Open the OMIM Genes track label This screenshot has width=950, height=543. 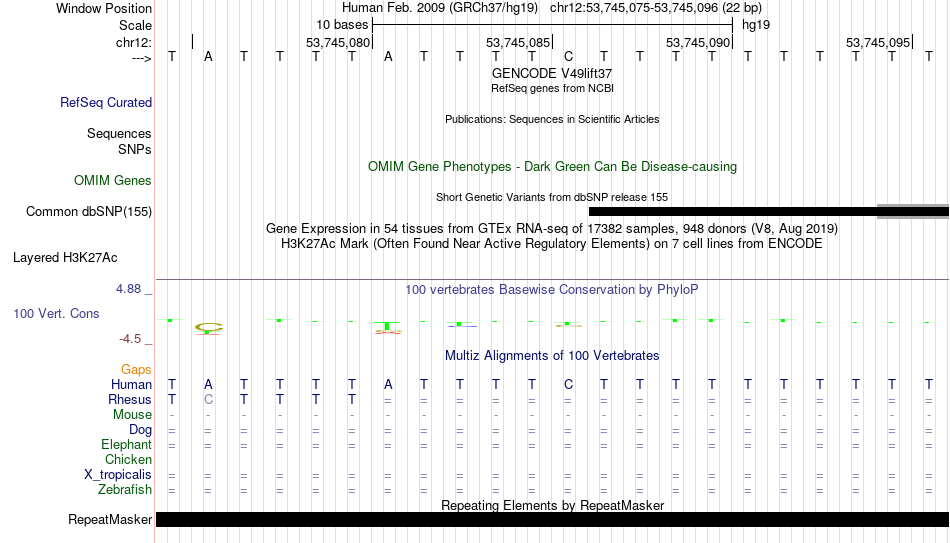[x=112, y=181]
